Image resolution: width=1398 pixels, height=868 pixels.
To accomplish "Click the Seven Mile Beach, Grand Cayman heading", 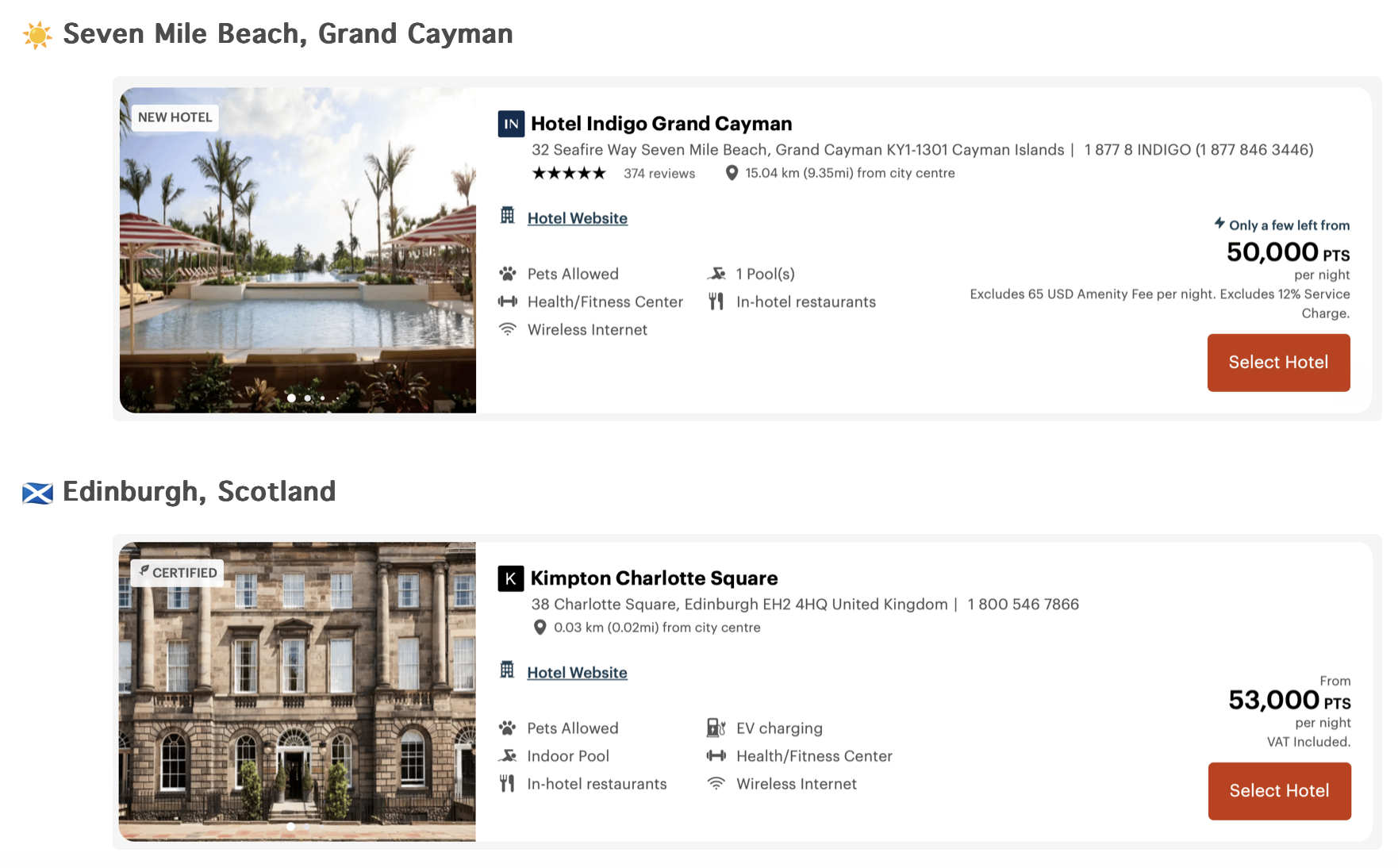I will pyautogui.click(x=288, y=34).
